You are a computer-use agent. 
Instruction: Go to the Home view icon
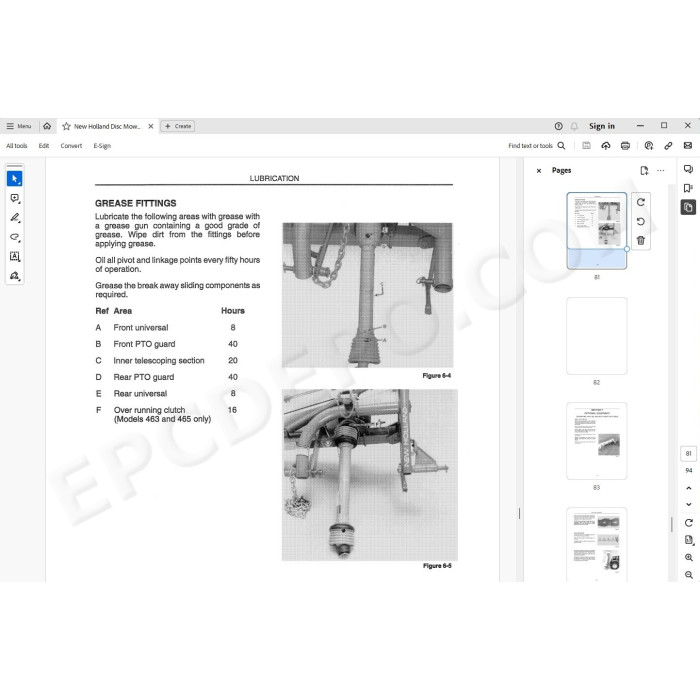(47, 126)
